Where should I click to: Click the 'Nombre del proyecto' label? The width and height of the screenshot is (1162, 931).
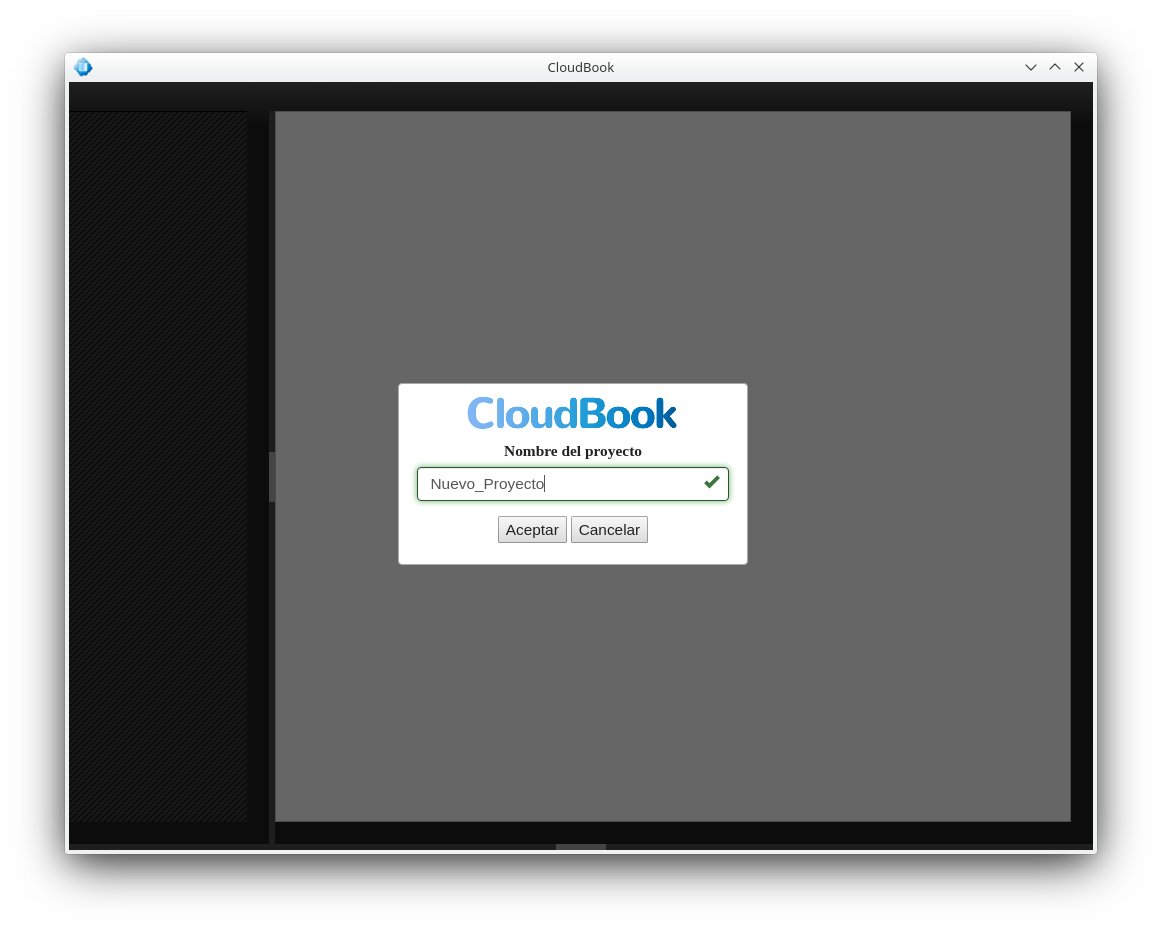(x=572, y=451)
